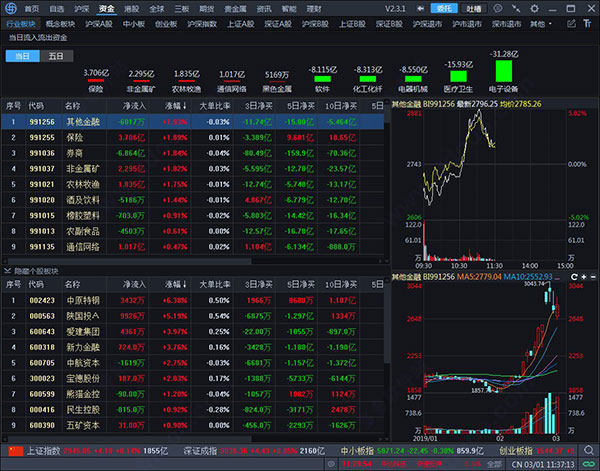
Task: Sort upper table by 涨幅 arrow header
Action: pos(176,106)
